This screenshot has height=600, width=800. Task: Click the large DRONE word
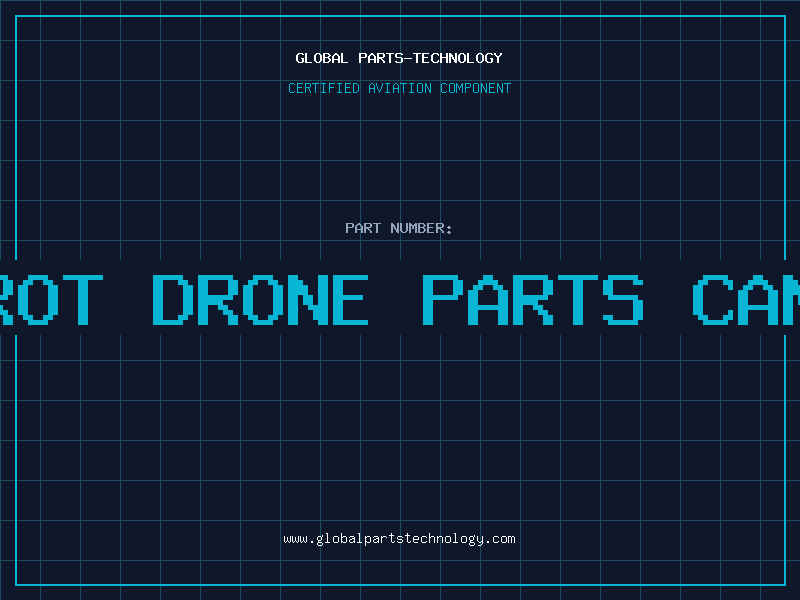261,299
